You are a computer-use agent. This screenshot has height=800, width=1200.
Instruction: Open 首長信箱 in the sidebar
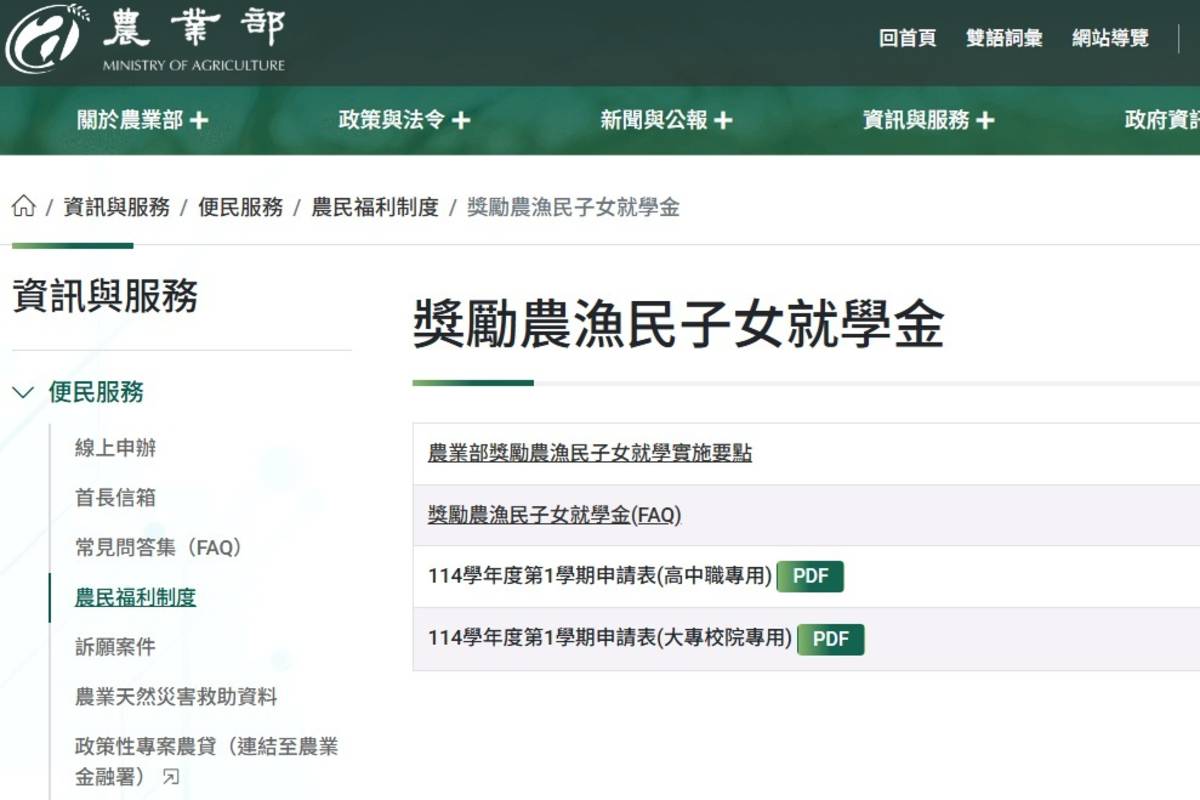[x=116, y=497]
